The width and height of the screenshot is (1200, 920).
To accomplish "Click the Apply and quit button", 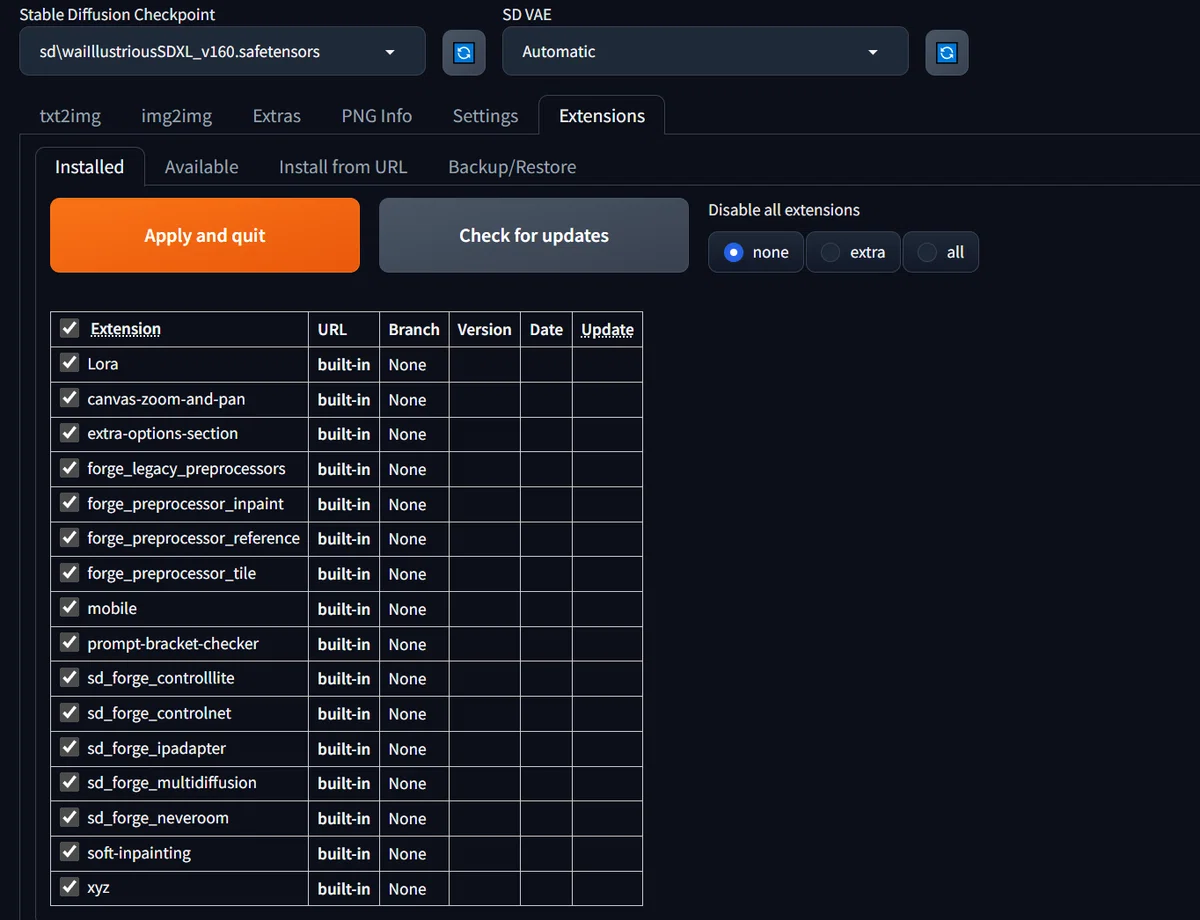I will coord(205,235).
